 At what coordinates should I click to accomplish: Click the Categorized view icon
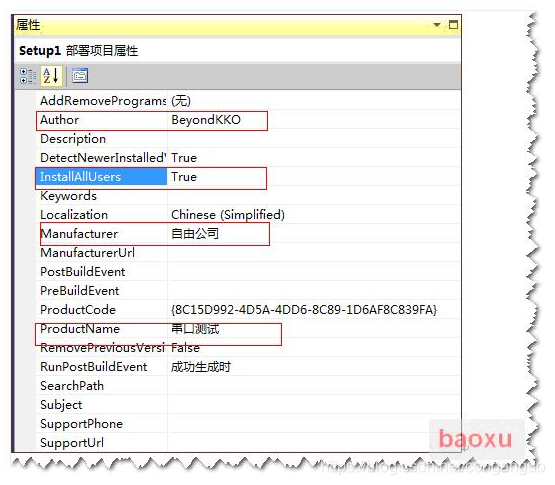pyautogui.click(x=28, y=76)
